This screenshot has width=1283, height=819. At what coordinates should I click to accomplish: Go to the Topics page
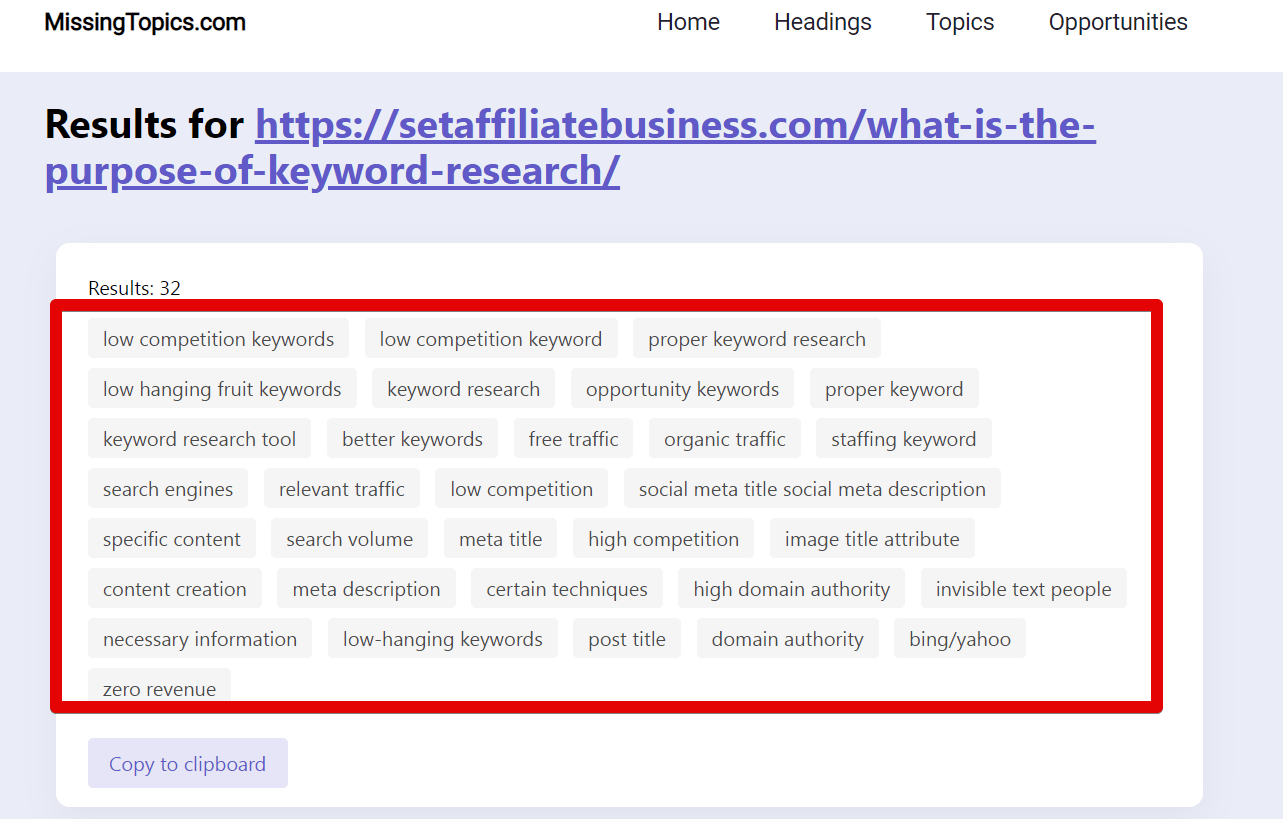point(960,22)
